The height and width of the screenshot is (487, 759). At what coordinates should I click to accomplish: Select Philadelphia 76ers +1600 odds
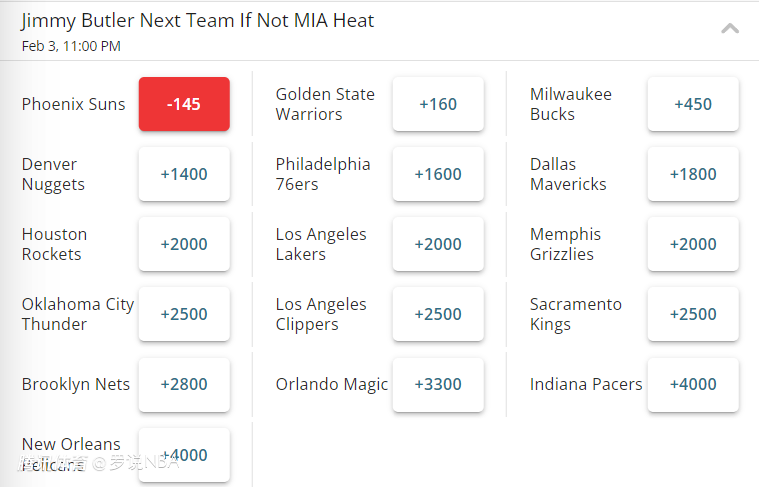[x=438, y=174]
